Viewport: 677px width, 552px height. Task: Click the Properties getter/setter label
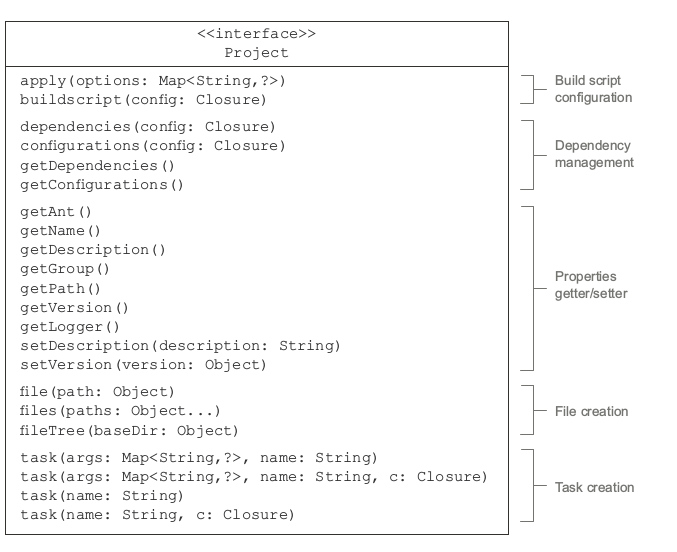(x=591, y=285)
